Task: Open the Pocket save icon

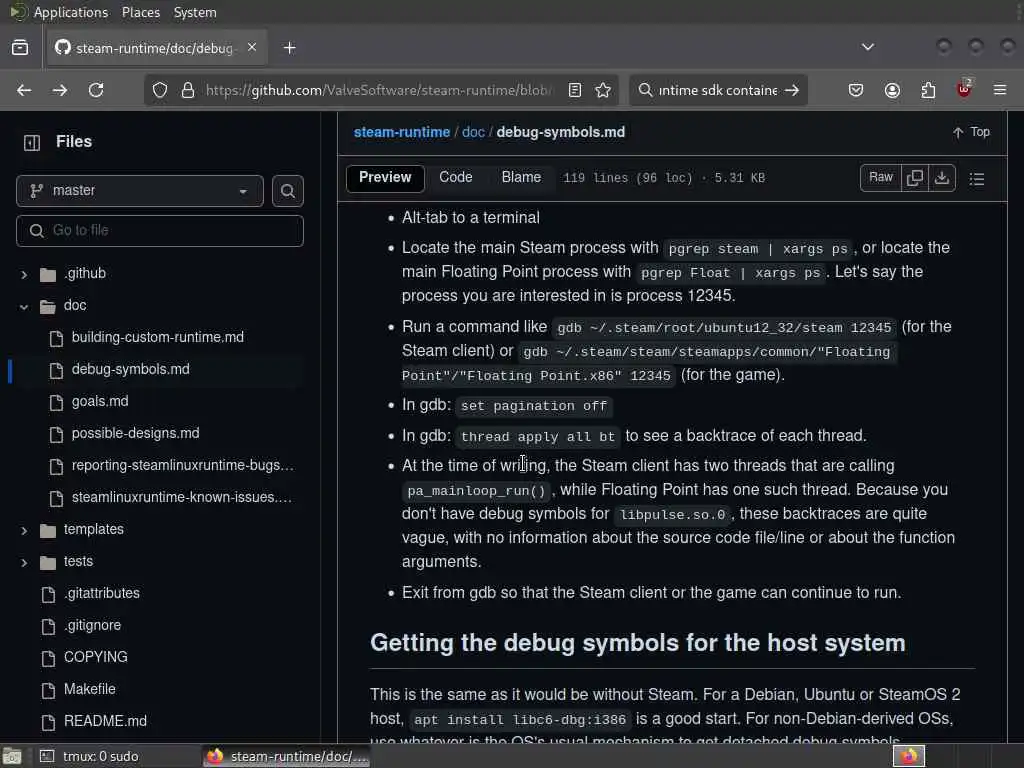Action: coord(856,90)
